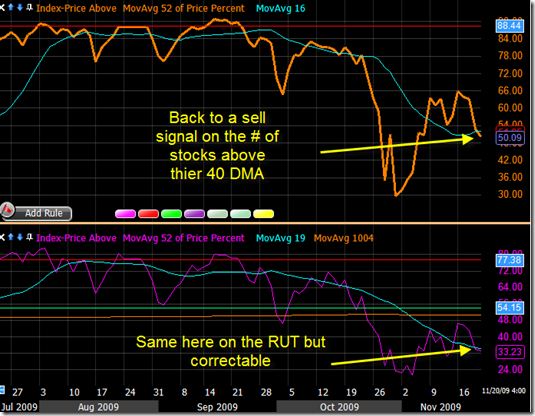
Task: Select the magenta color swatch
Action: [125, 214]
